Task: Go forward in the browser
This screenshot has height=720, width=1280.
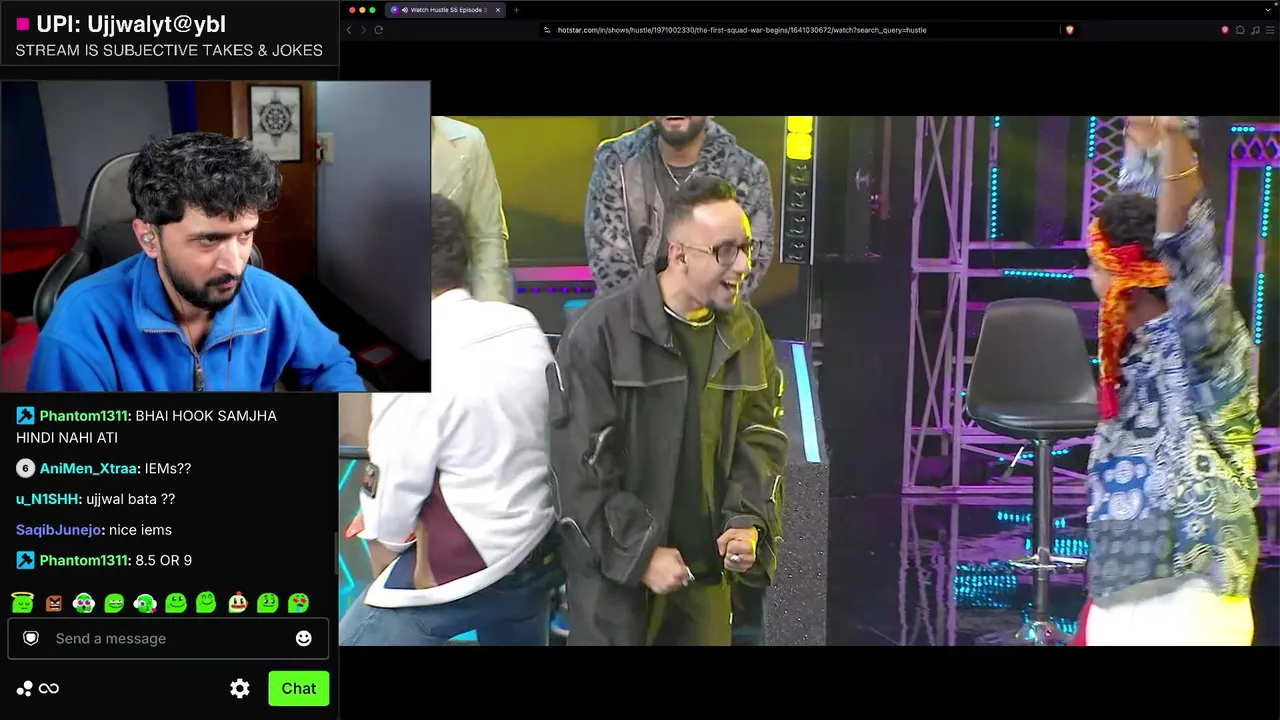Action: 363,30
